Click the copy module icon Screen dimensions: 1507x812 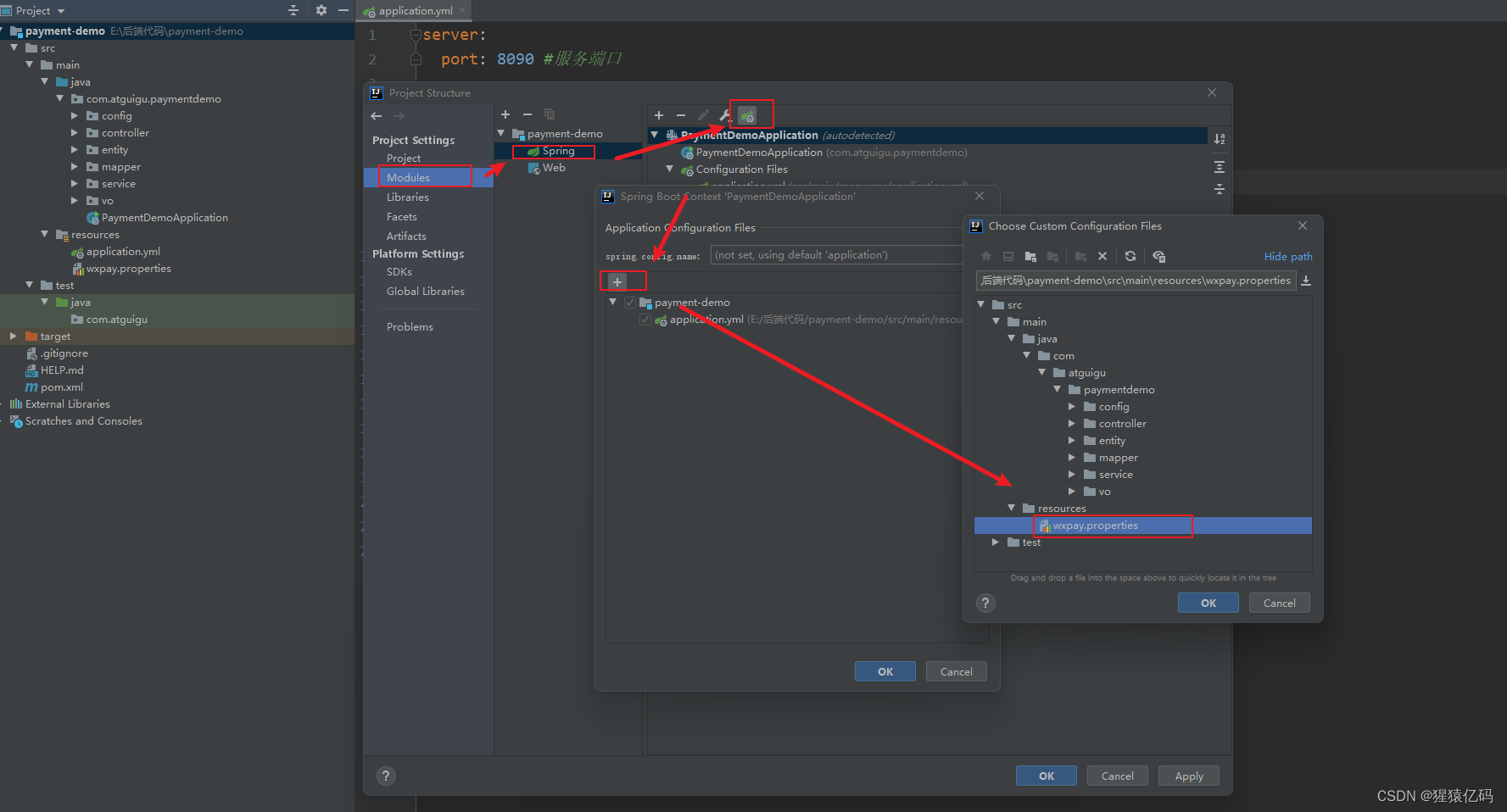[x=550, y=114]
